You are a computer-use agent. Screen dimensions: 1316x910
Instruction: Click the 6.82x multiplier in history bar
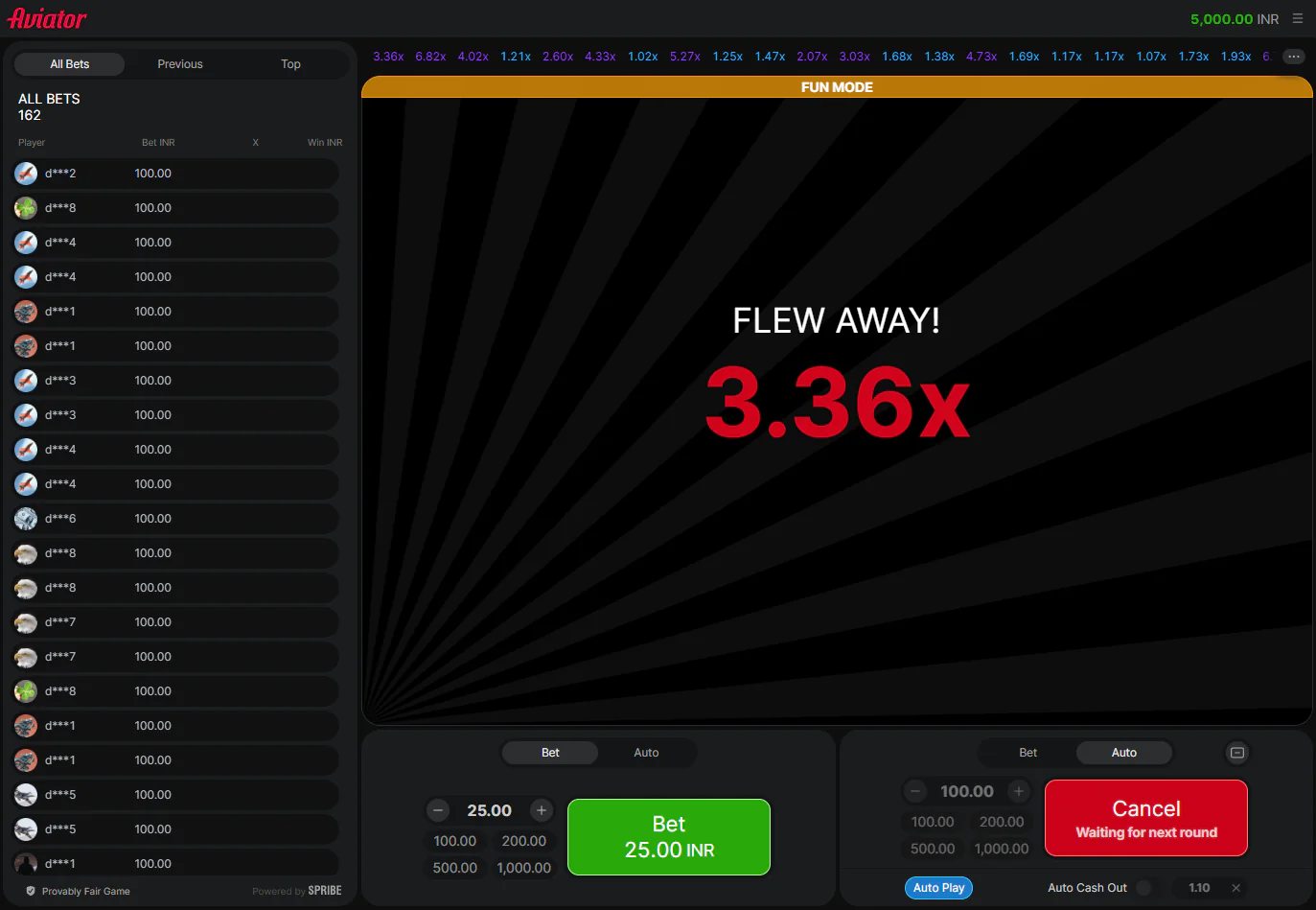430,57
